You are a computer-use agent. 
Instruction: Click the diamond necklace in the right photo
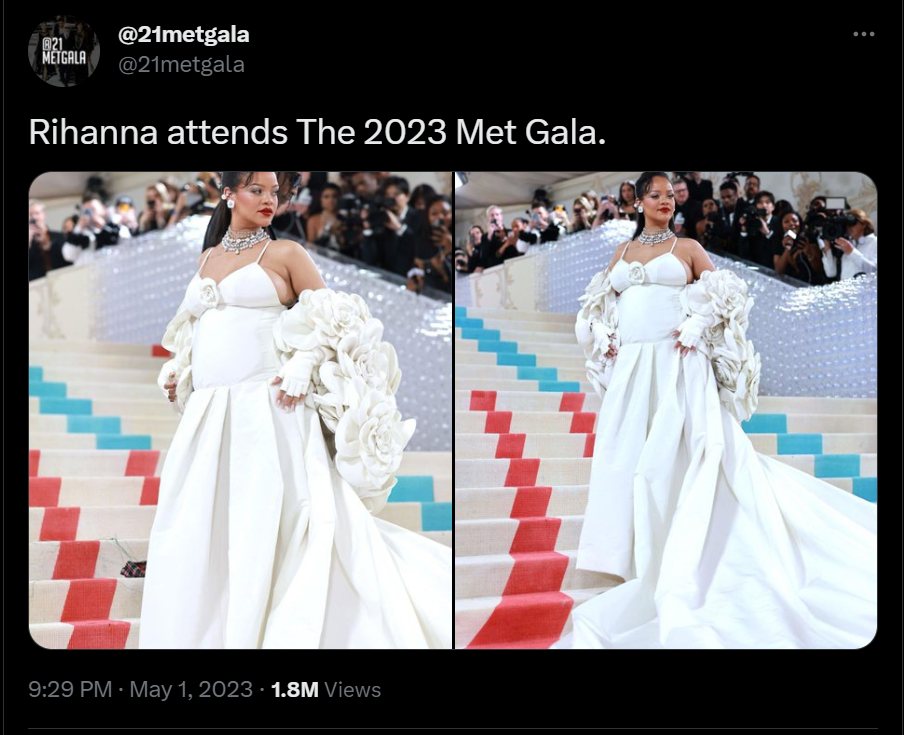[x=656, y=235]
